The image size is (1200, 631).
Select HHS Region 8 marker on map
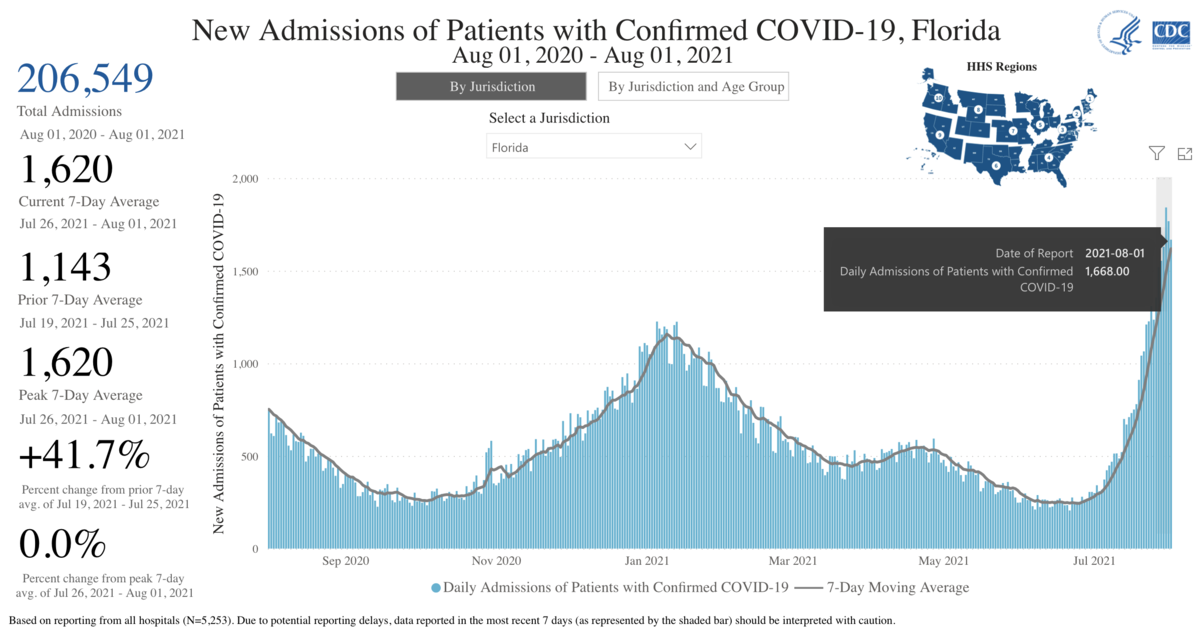pos(978,109)
